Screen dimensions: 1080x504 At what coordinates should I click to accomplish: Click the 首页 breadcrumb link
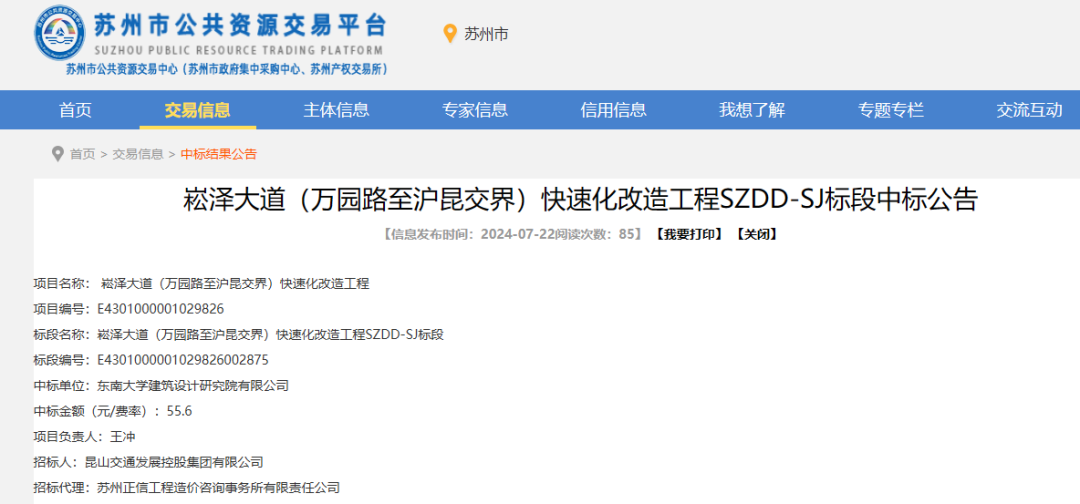[82, 154]
